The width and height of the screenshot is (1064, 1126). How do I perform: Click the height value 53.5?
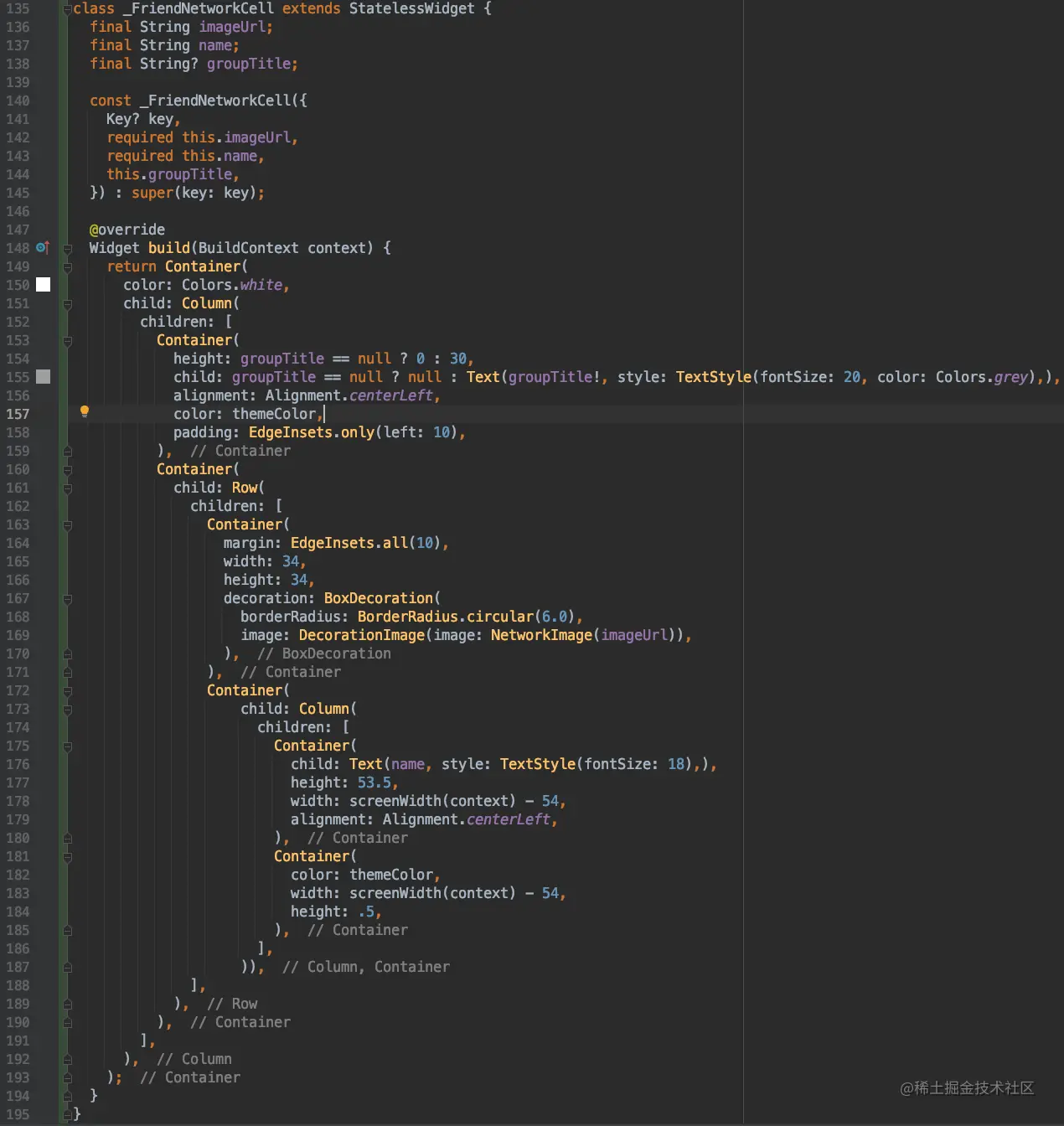[x=374, y=783]
